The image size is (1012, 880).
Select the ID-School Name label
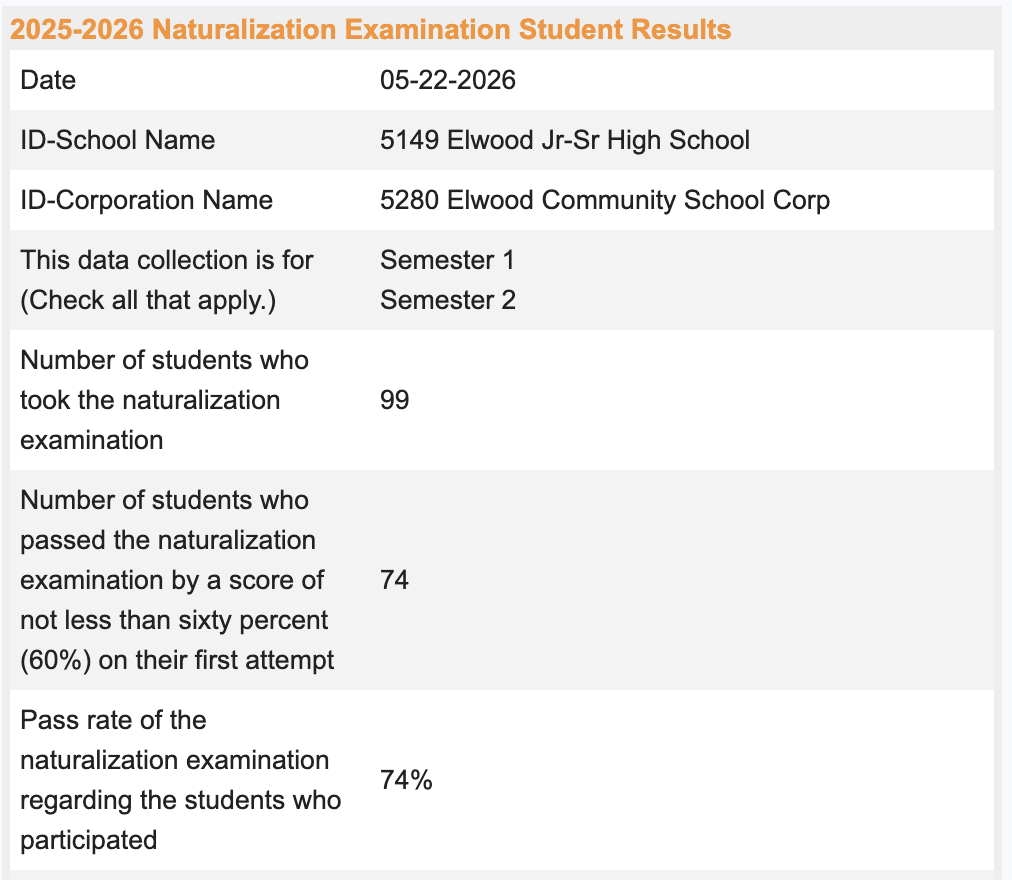[117, 140]
